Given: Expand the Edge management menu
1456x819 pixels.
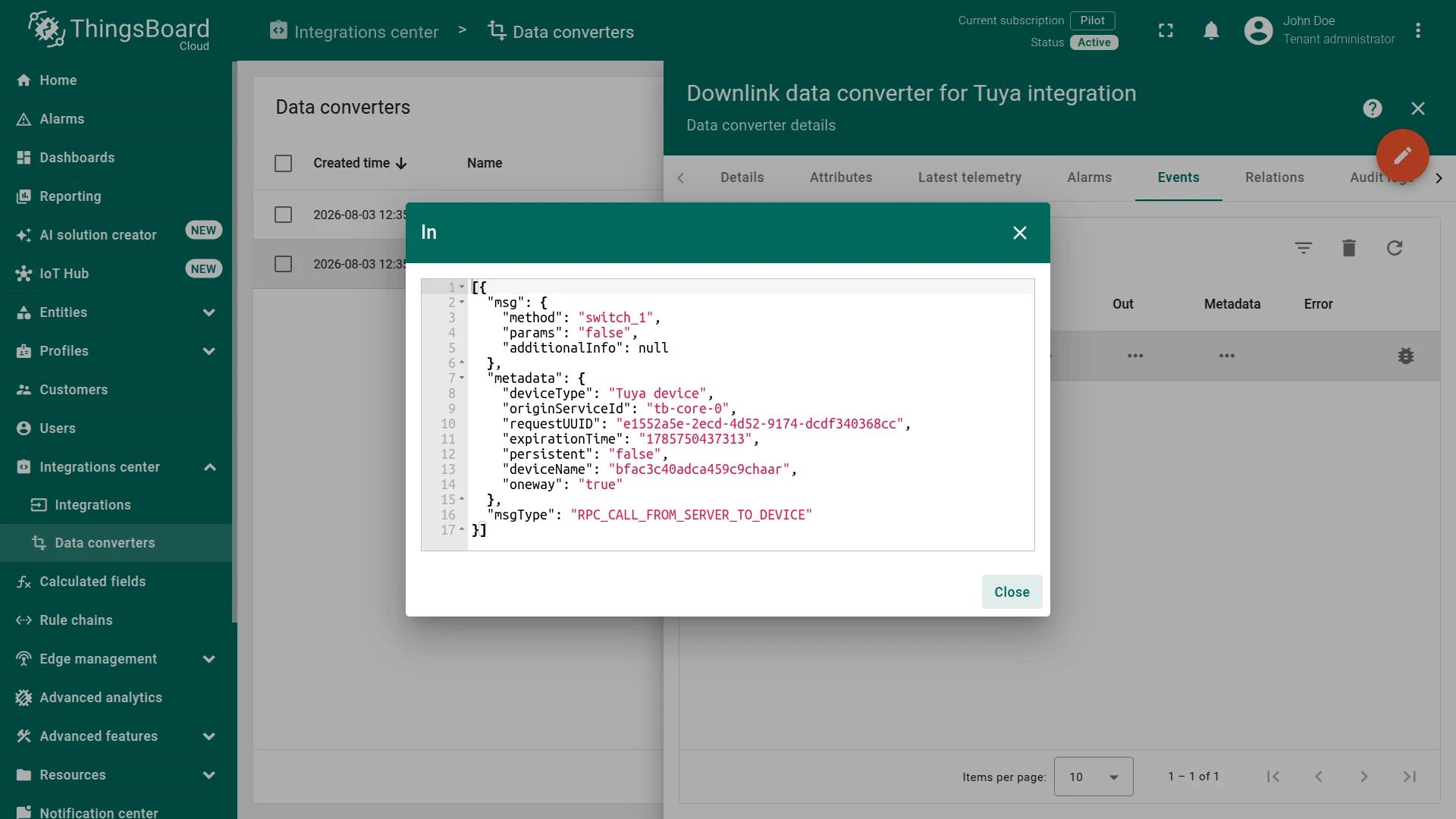Looking at the screenshot, I should coord(209,659).
